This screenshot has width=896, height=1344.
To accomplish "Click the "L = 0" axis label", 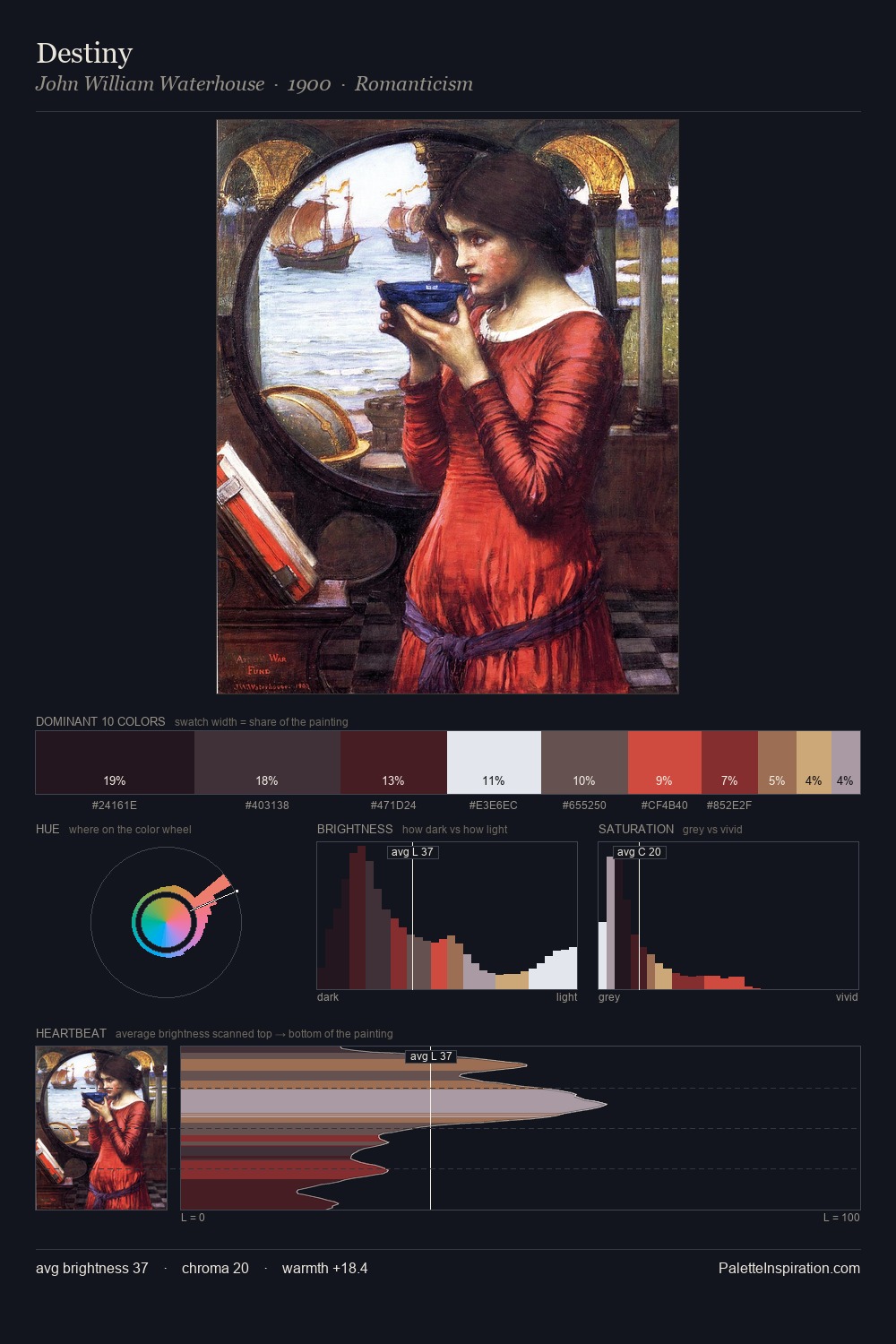I will (193, 1218).
